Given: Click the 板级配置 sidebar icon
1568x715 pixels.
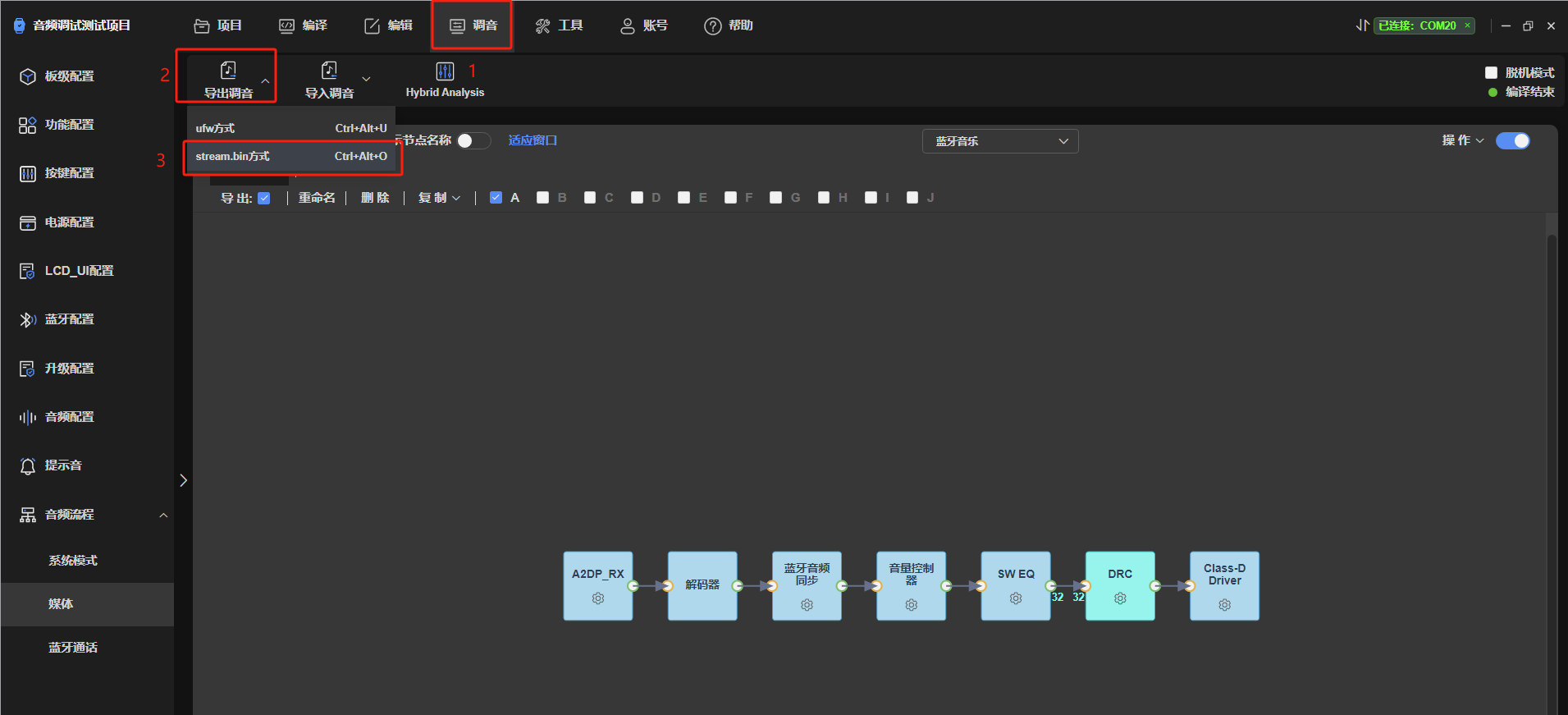Looking at the screenshot, I should pyautogui.click(x=28, y=76).
